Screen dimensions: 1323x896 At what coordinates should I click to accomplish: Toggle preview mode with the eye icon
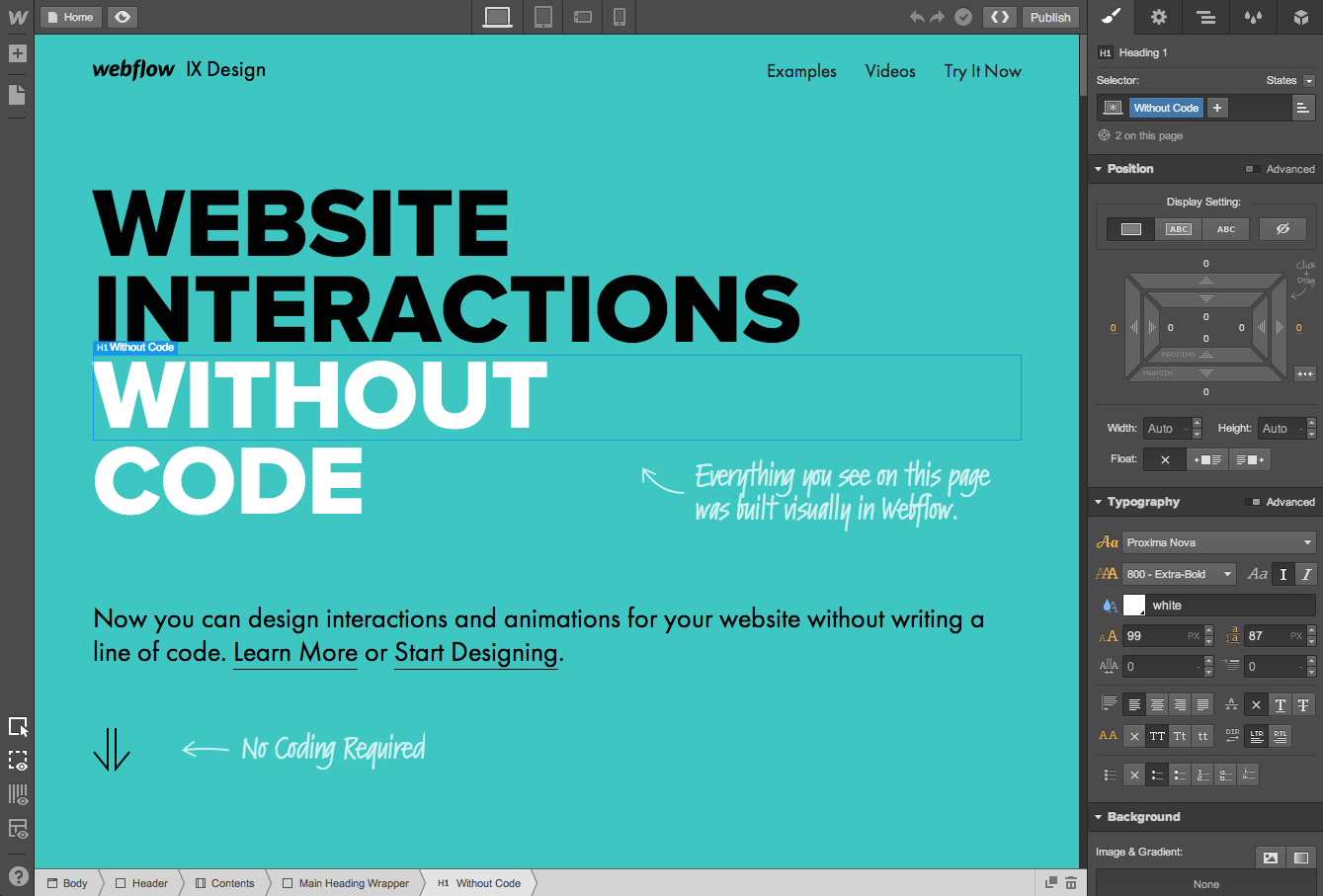122,17
